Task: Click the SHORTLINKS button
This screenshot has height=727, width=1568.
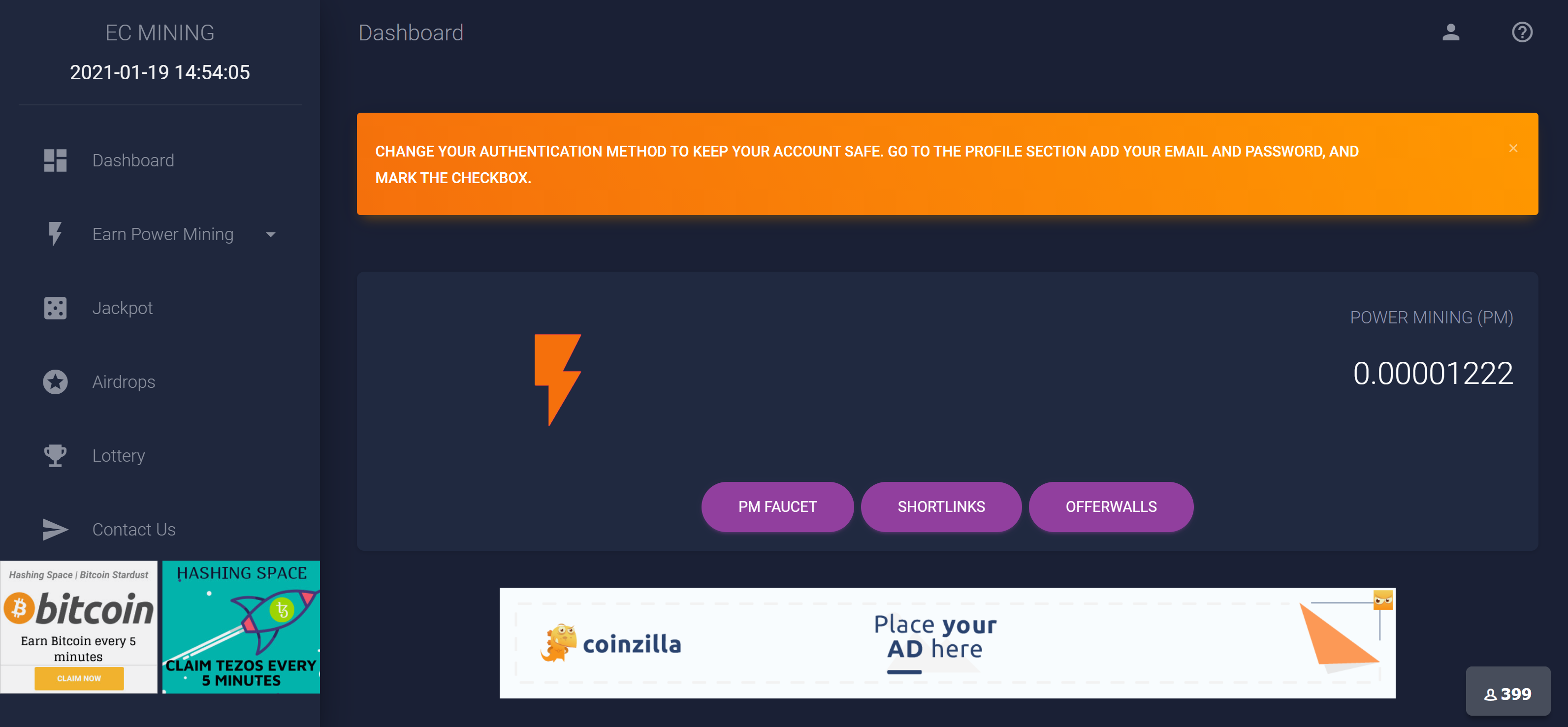Action: pos(941,506)
